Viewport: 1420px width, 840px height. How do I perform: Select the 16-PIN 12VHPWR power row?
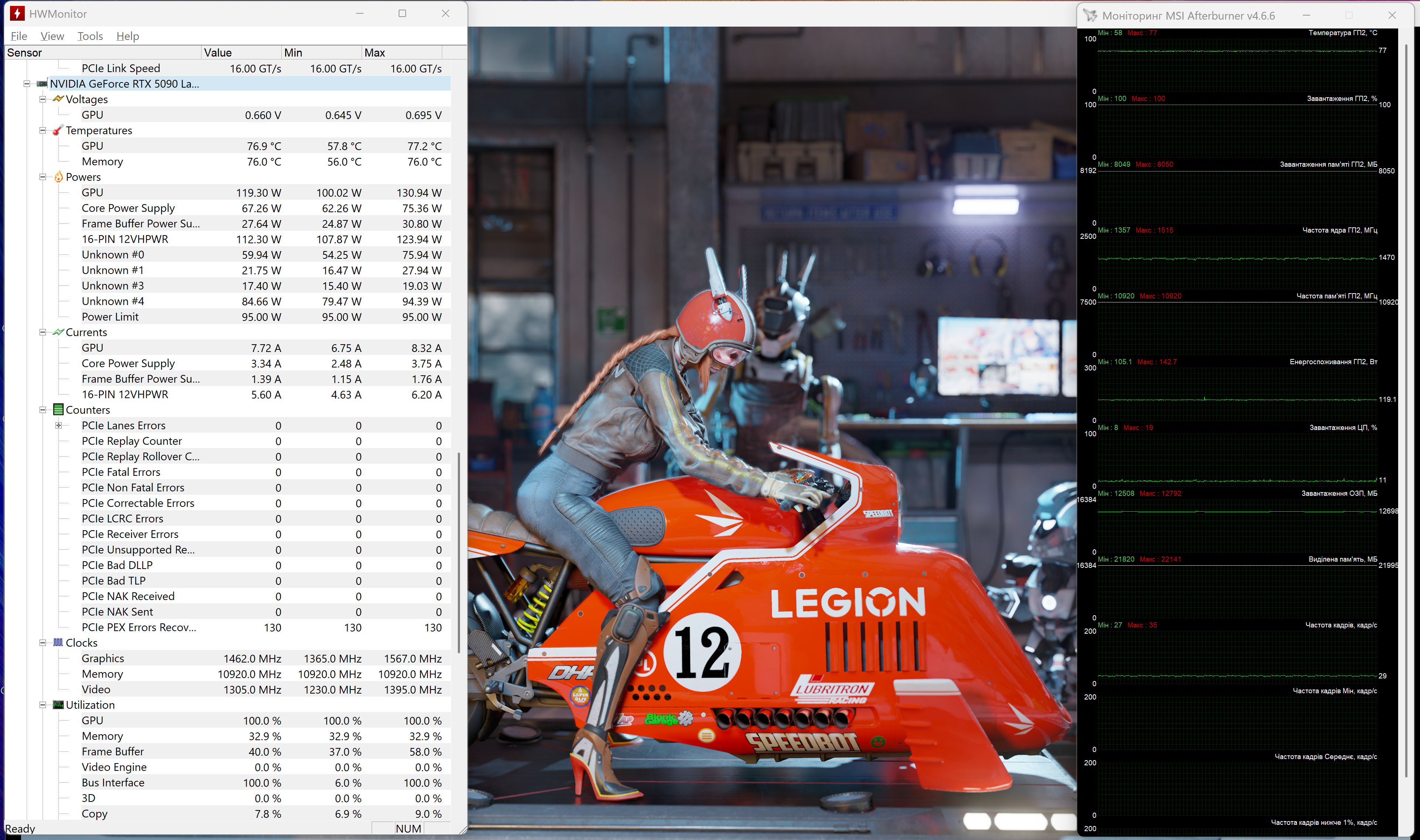click(x=125, y=240)
